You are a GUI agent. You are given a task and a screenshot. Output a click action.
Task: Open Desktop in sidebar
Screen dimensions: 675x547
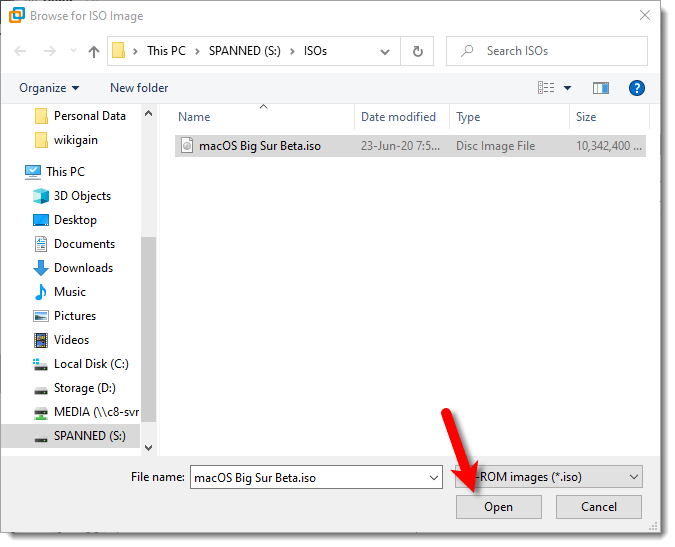(x=75, y=220)
